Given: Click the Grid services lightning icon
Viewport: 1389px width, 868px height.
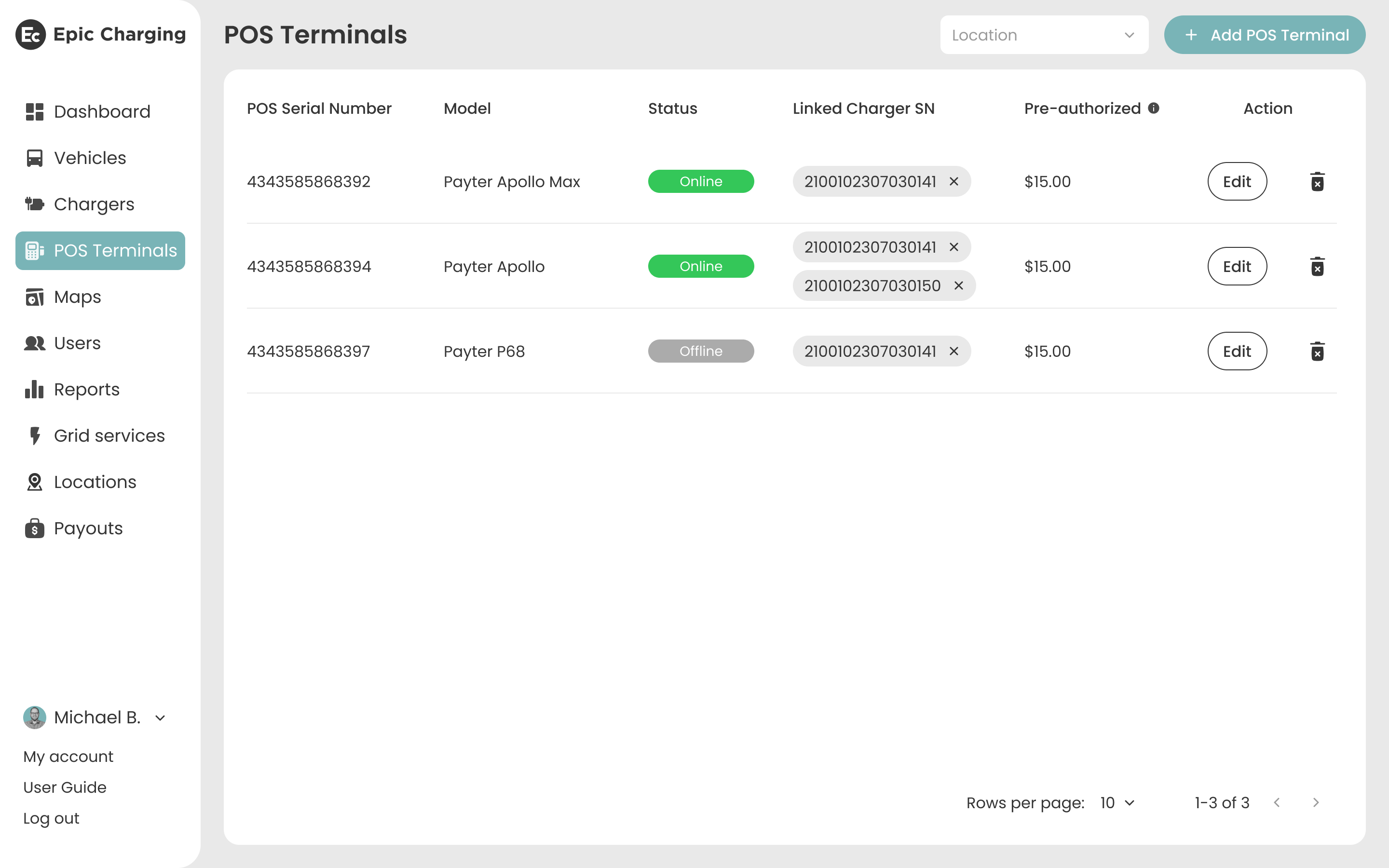Looking at the screenshot, I should pos(35,436).
